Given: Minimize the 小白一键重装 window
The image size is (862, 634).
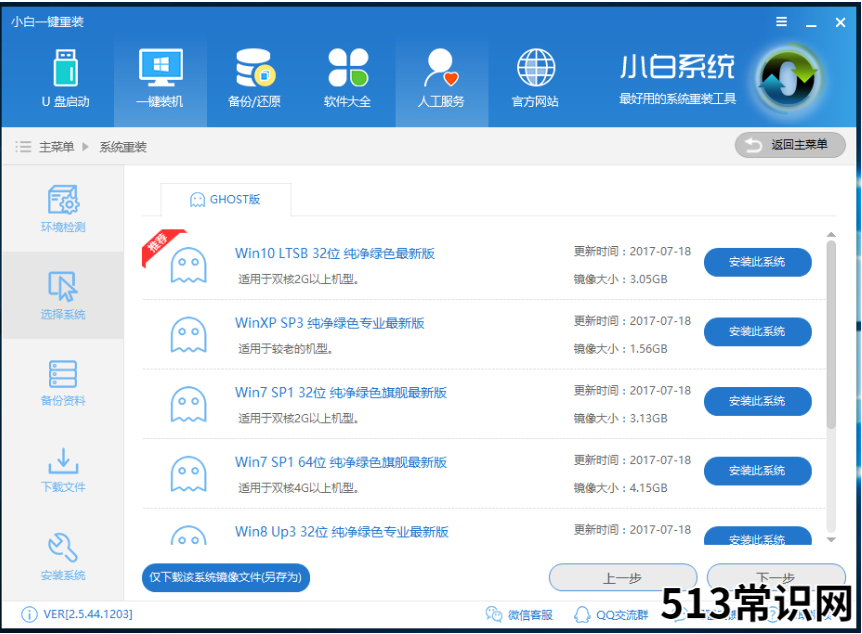Looking at the screenshot, I should pyautogui.click(x=811, y=23).
